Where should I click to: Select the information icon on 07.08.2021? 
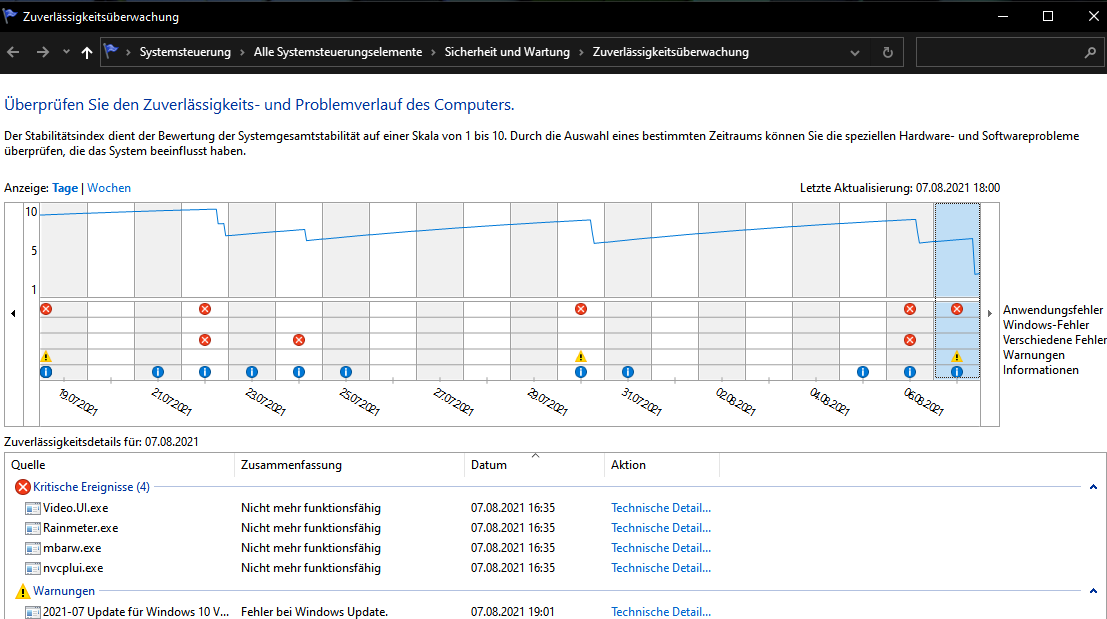coord(957,372)
